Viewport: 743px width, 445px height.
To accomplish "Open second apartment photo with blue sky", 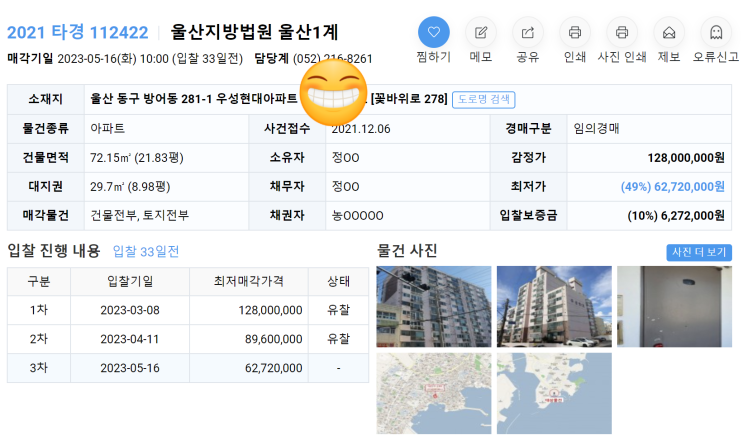I will coord(554,306).
